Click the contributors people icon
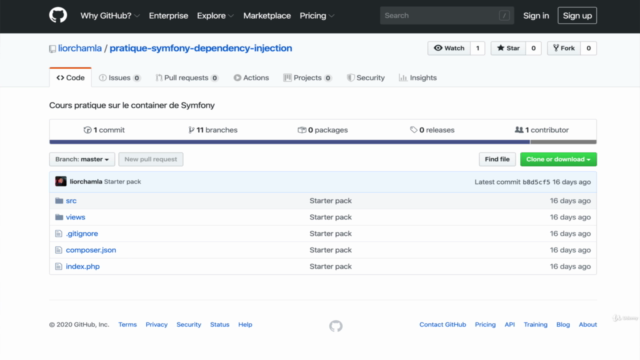 (x=519, y=130)
